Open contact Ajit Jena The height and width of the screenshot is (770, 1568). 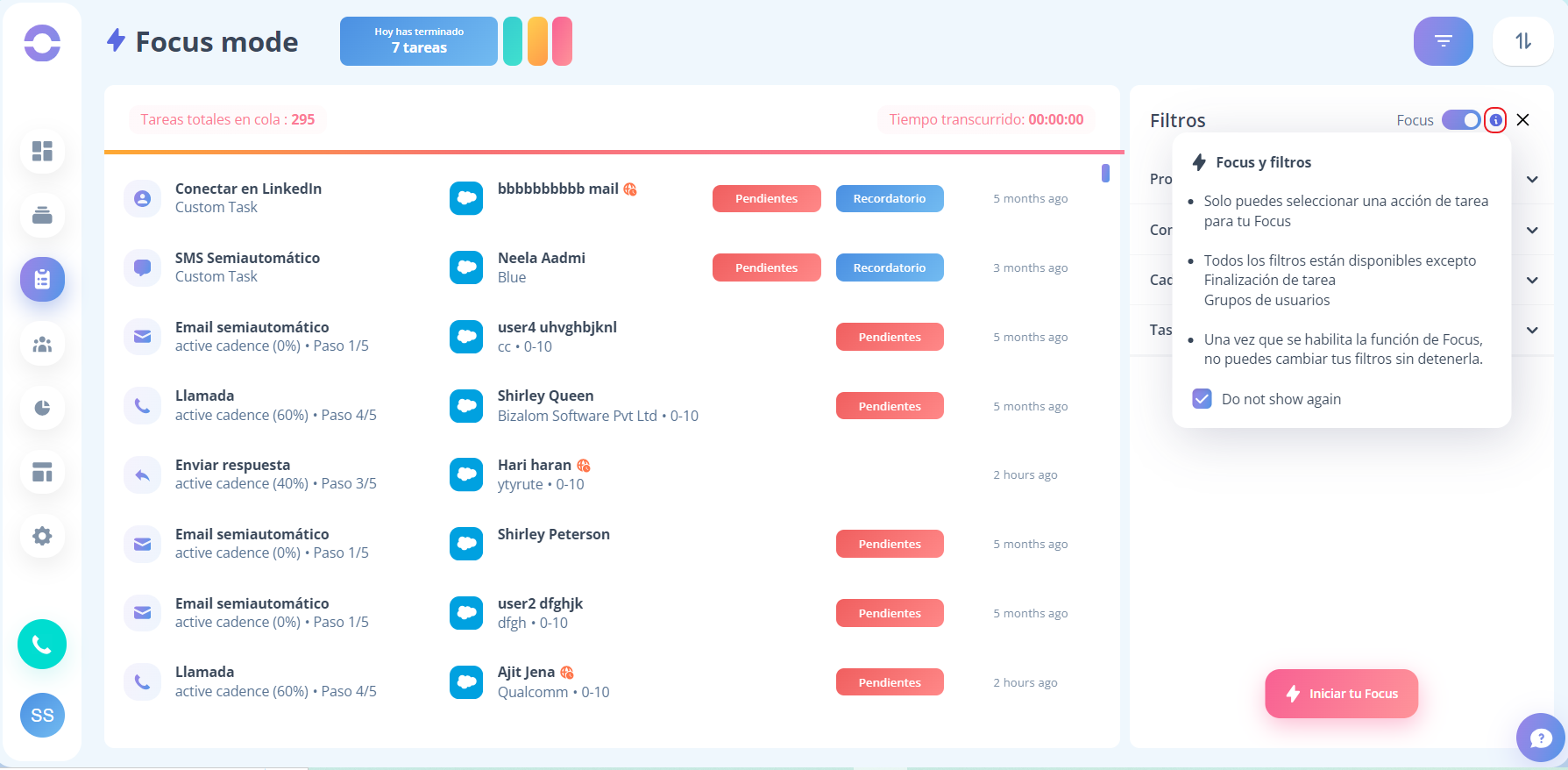click(x=526, y=673)
